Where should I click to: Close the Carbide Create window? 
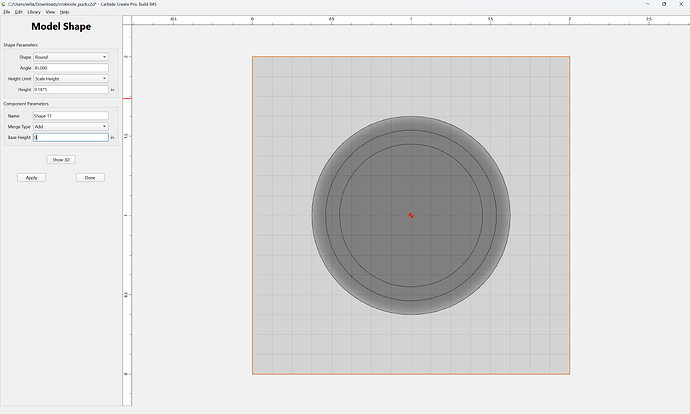point(681,4)
